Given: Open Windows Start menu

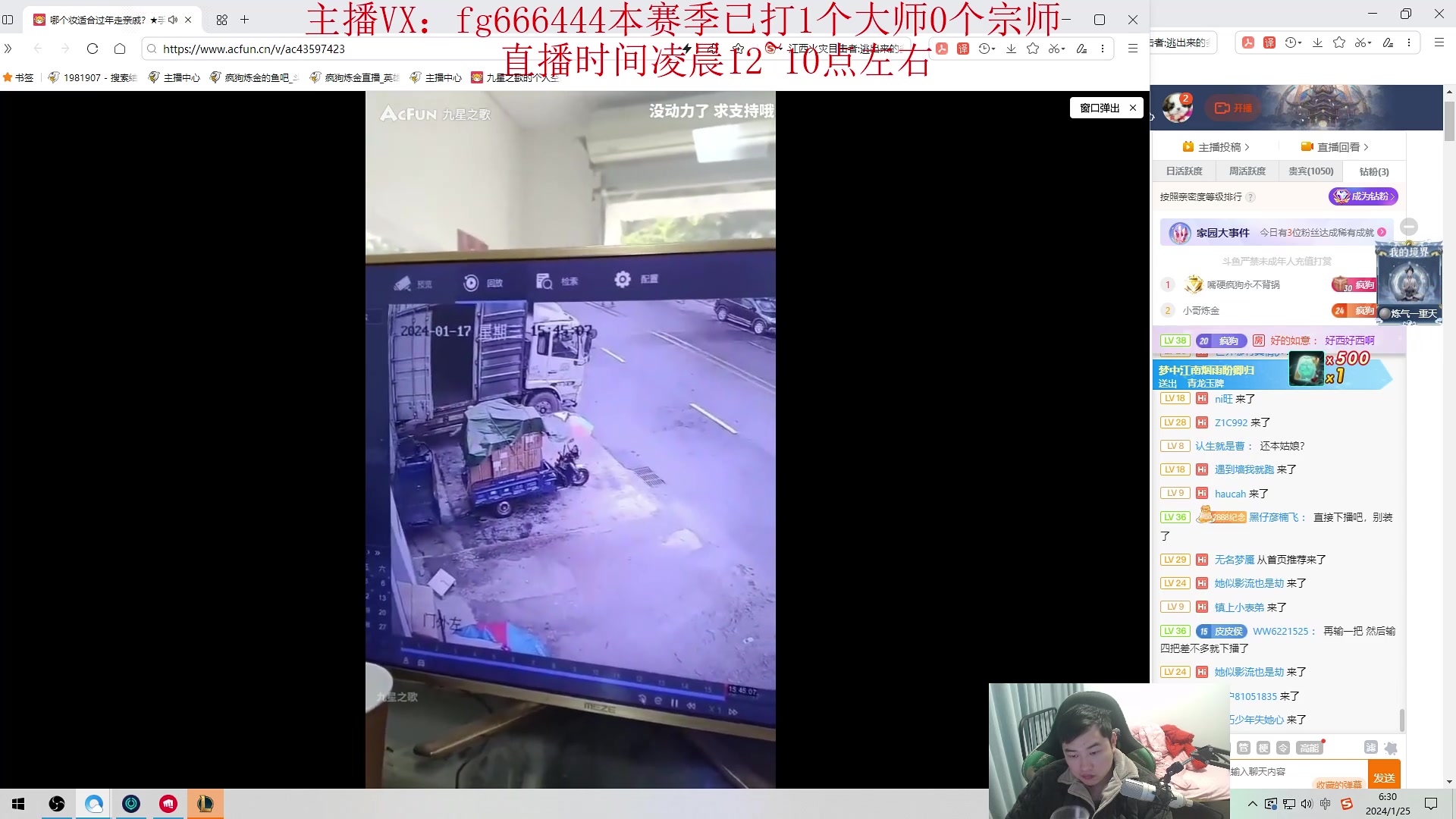Looking at the screenshot, I should [18, 804].
